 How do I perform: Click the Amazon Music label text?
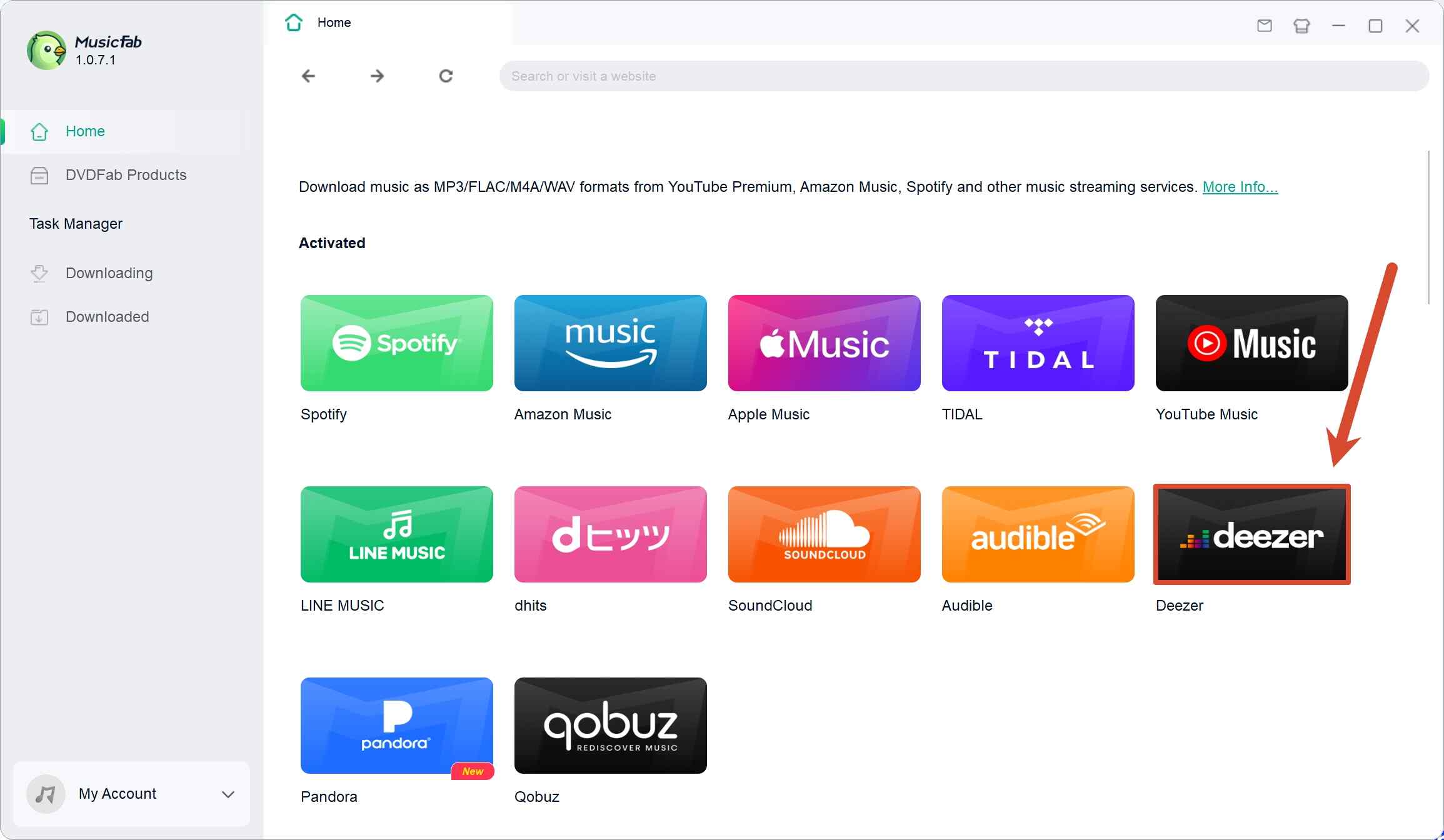pos(563,414)
